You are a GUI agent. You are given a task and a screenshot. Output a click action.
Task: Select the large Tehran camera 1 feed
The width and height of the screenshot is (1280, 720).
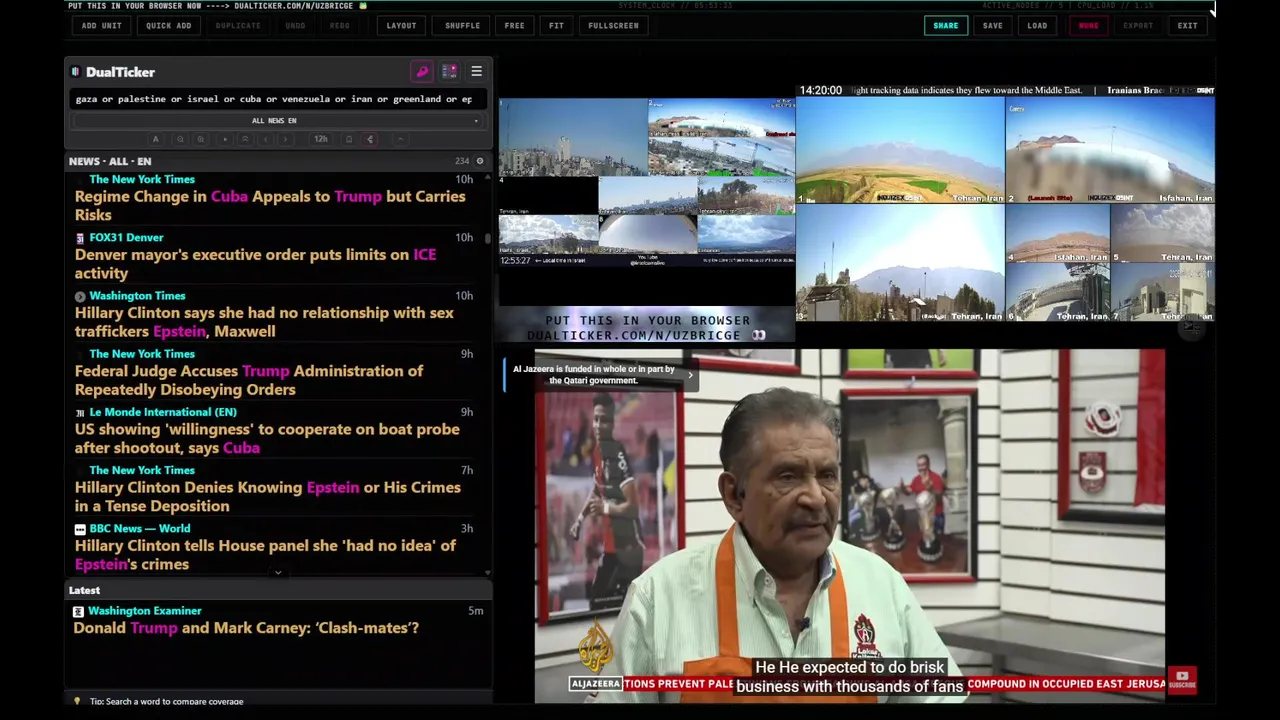pyautogui.click(x=900, y=150)
